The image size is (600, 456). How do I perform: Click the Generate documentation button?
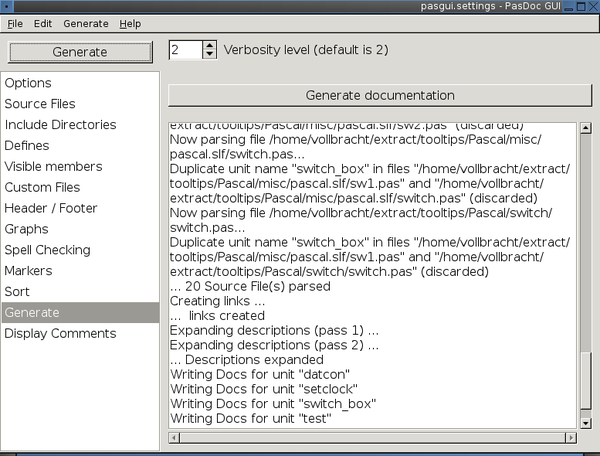pos(380,95)
